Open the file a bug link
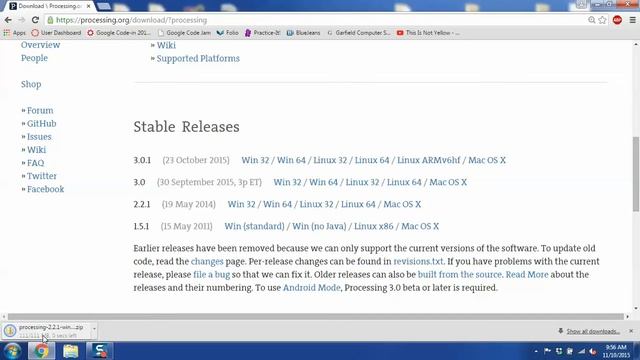The image size is (640, 360). click(x=211, y=274)
